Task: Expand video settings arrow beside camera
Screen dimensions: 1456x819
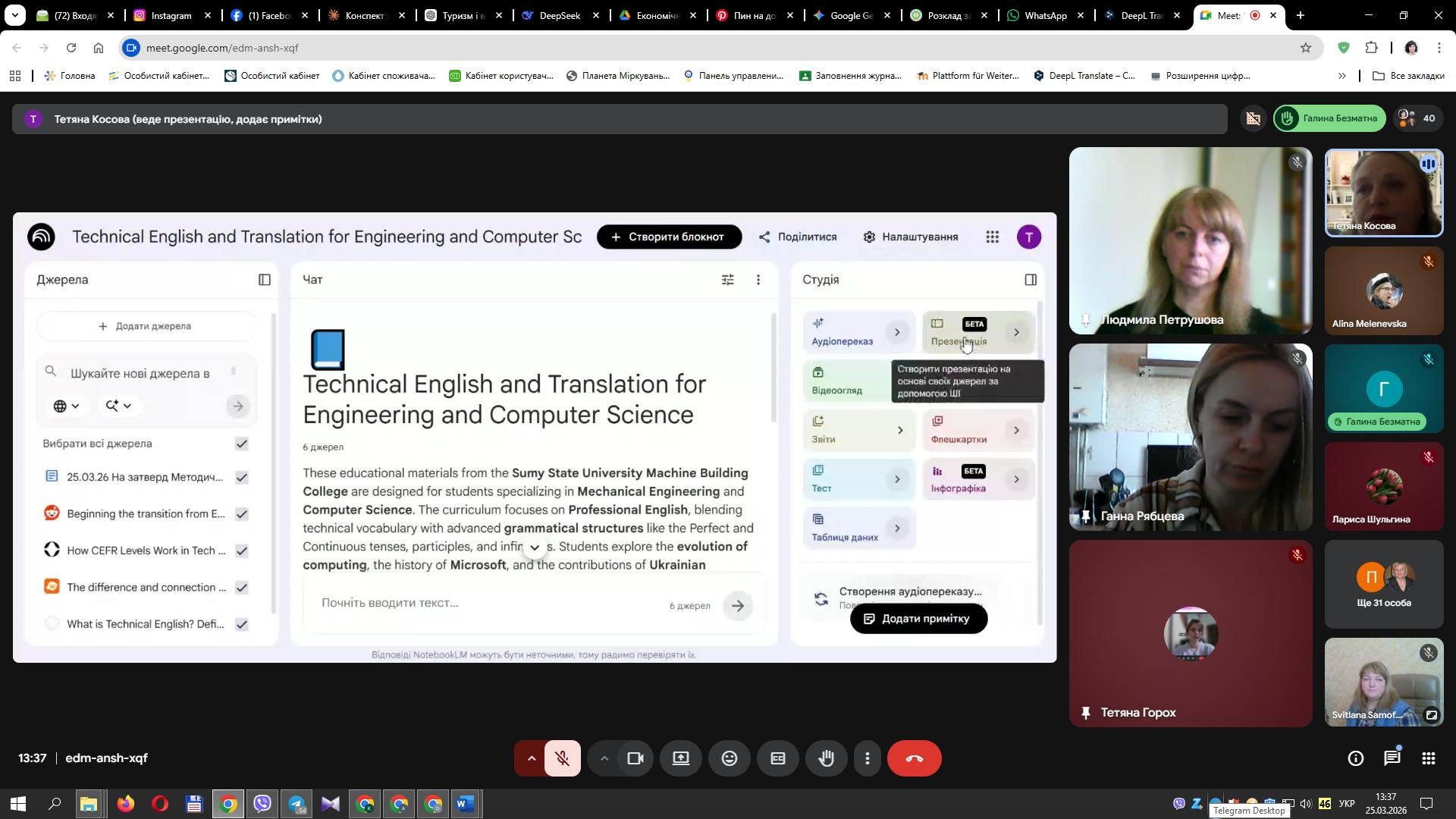Action: pyautogui.click(x=604, y=758)
